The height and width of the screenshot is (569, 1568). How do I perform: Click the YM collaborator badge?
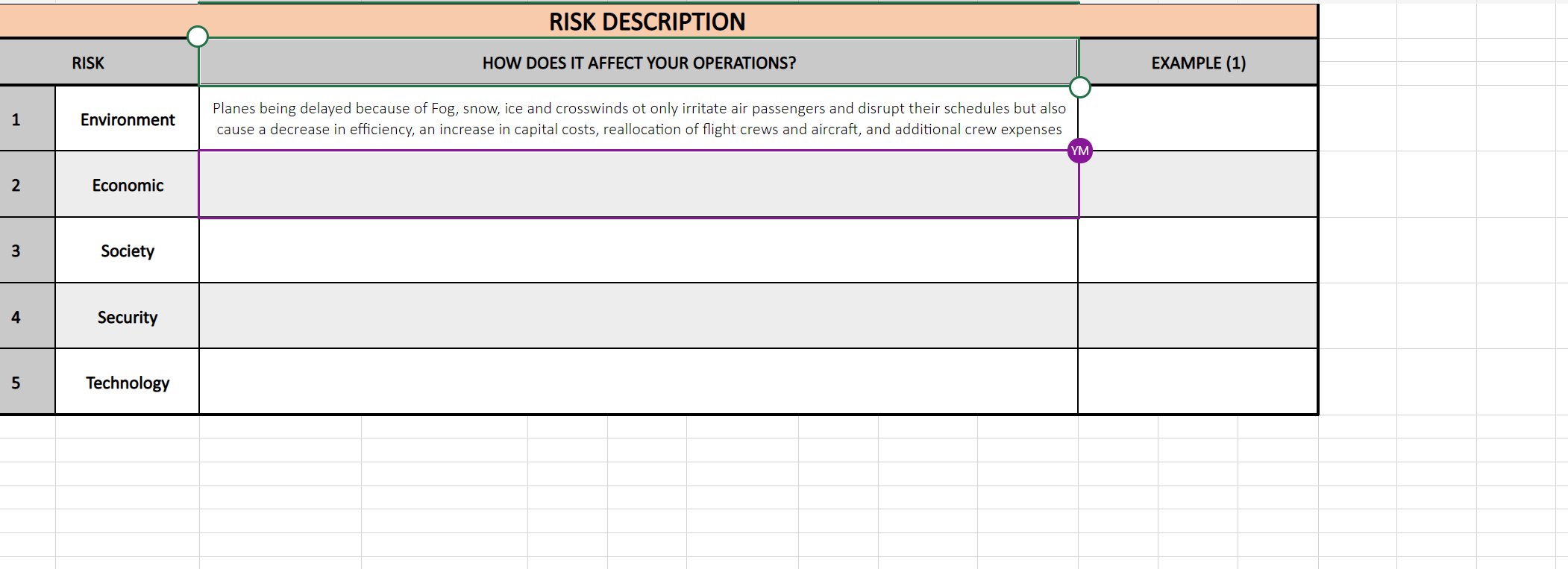1079,151
